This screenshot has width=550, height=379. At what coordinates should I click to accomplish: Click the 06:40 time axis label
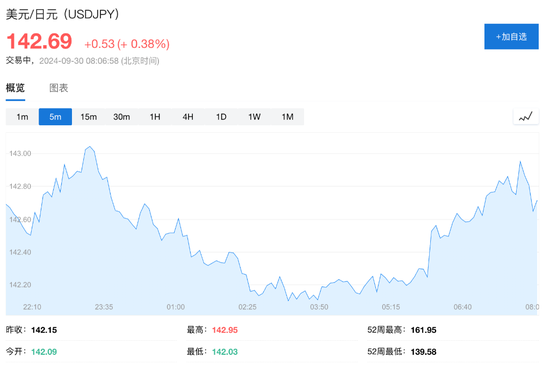462,307
